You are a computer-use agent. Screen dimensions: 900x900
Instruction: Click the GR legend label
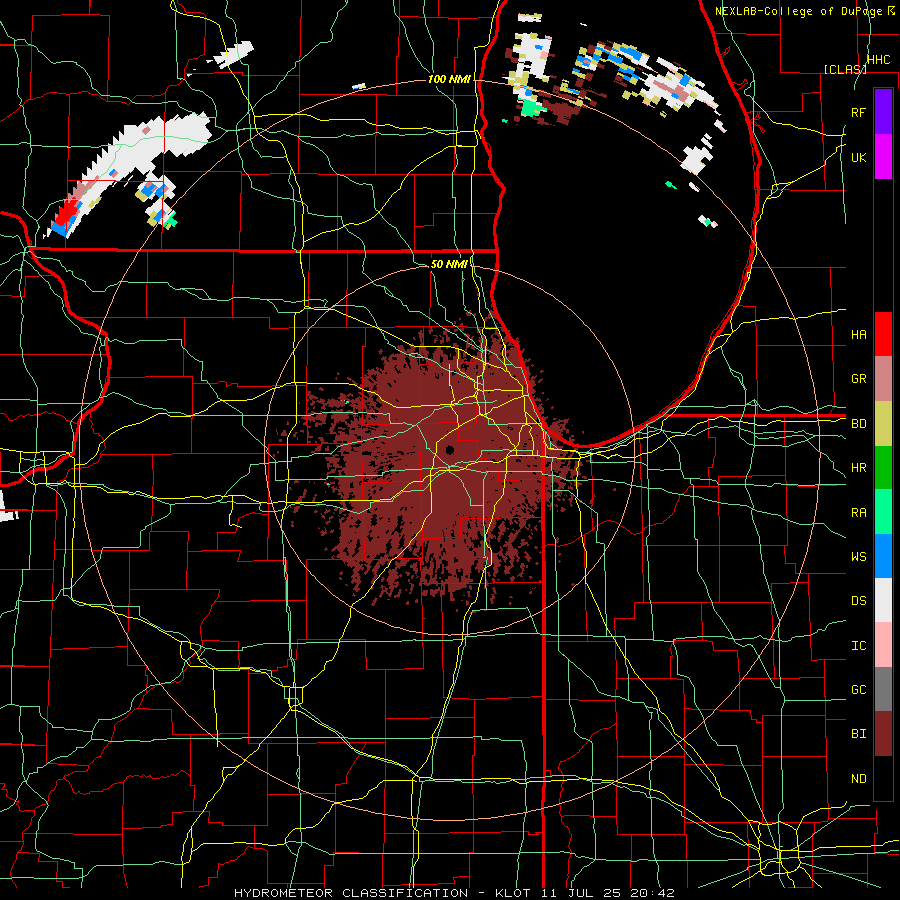(858, 379)
